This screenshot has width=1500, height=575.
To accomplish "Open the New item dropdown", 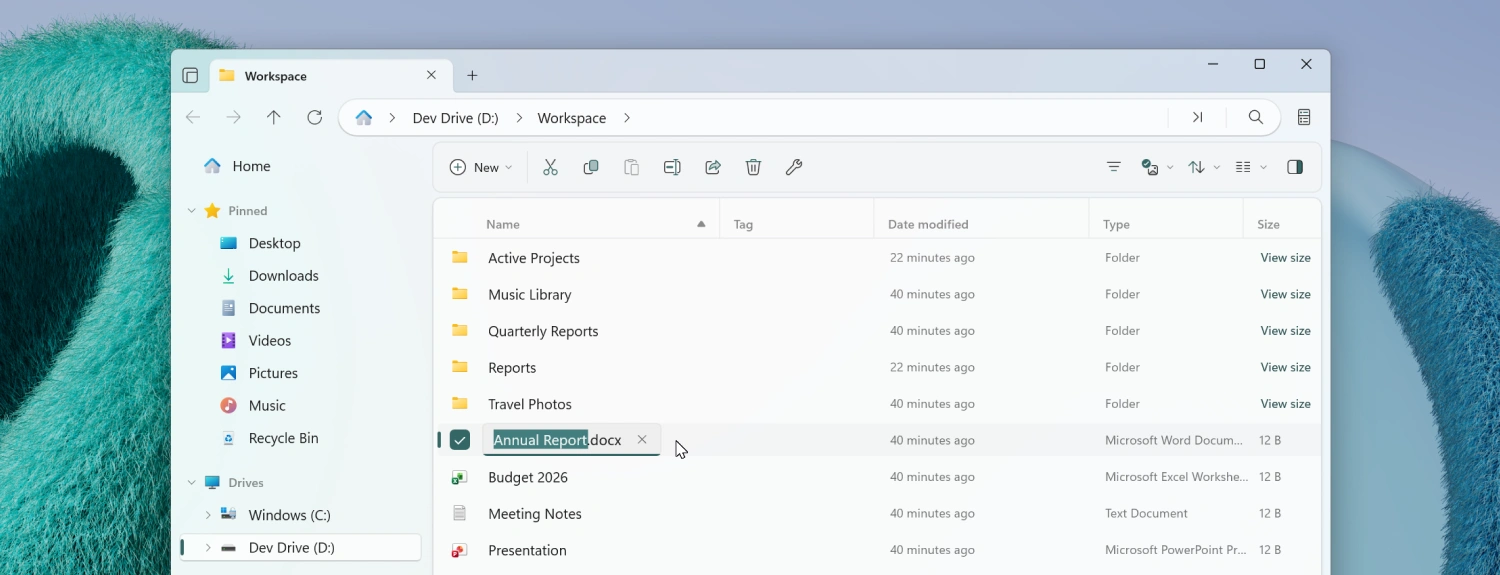I will (x=481, y=167).
